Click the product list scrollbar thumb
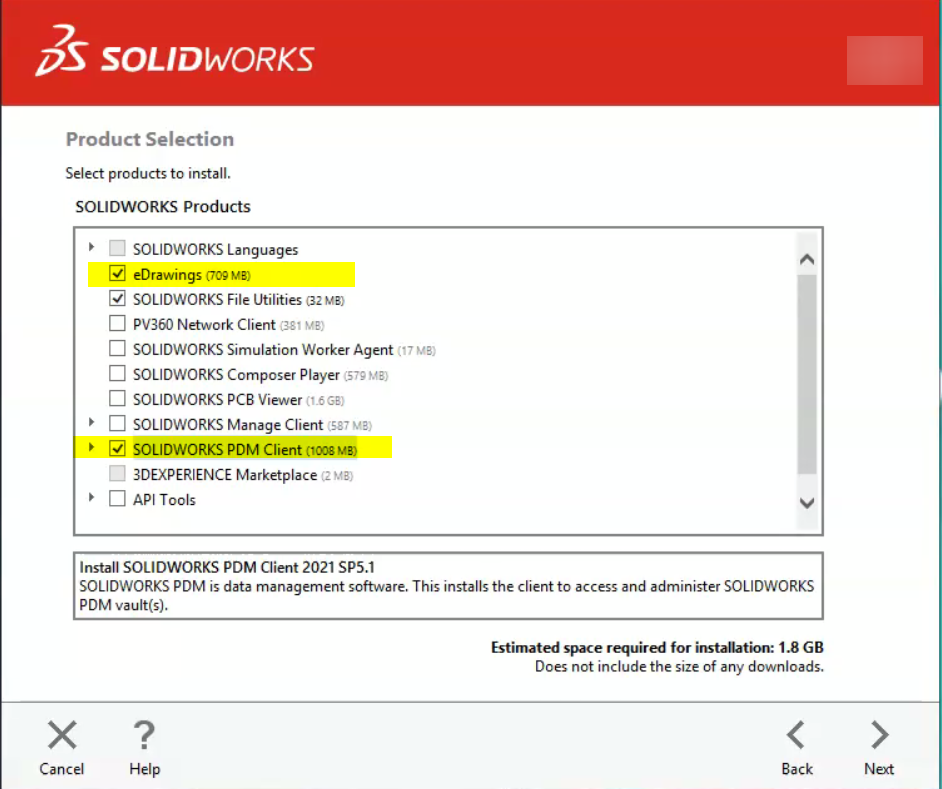The height and width of the screenshot is (789, 942). 807,374
